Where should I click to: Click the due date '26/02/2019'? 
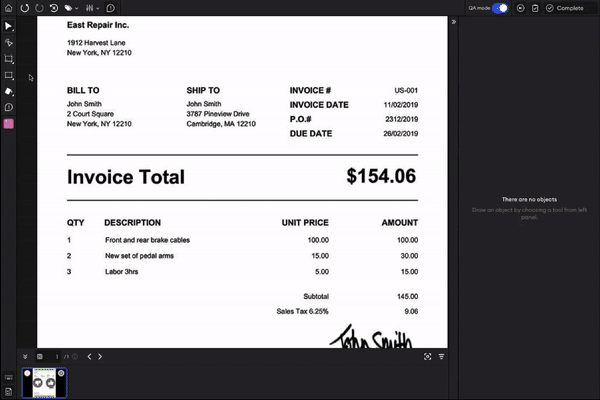(x=401, y=134)
